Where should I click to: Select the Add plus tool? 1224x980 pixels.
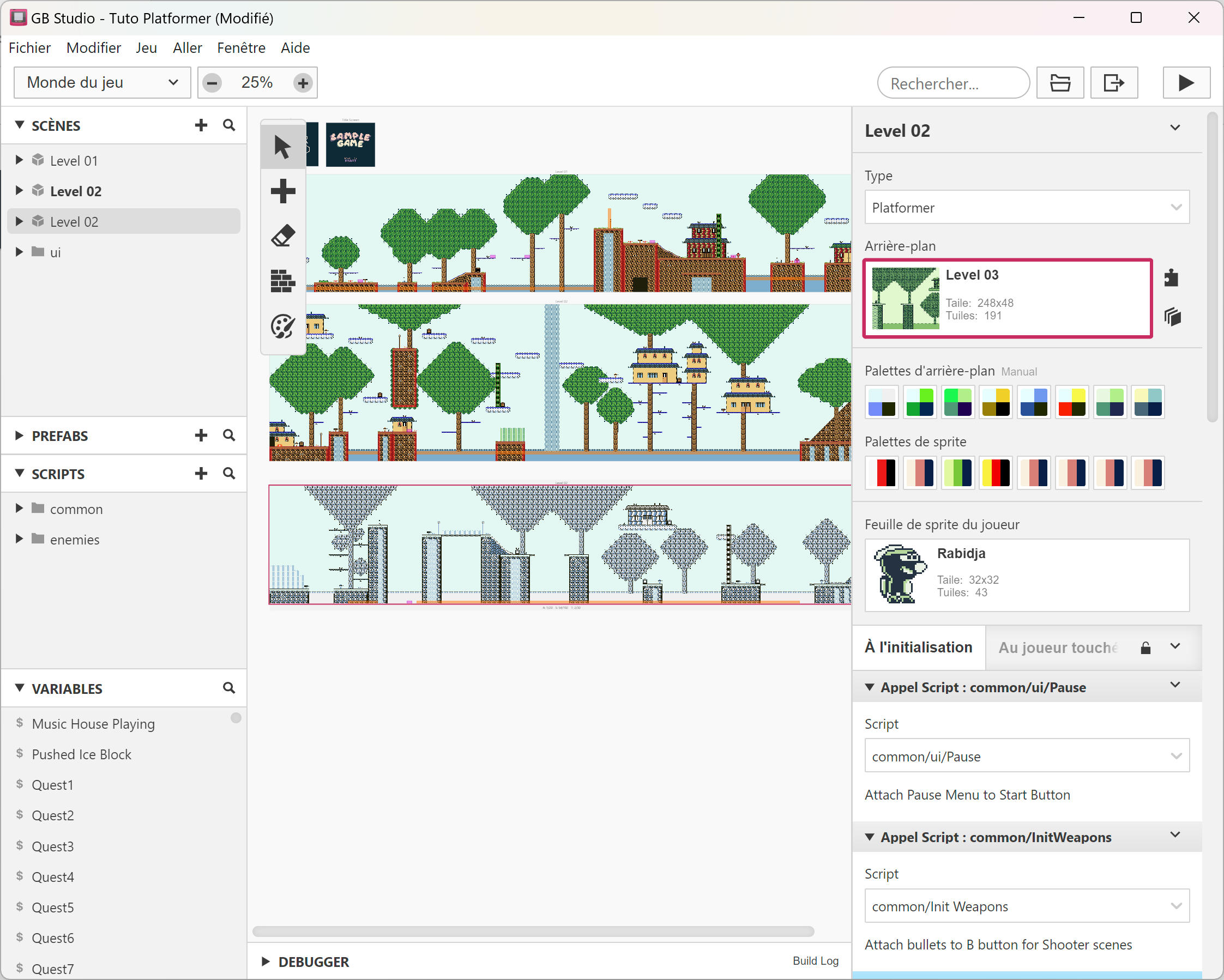[x=282, y=191]
